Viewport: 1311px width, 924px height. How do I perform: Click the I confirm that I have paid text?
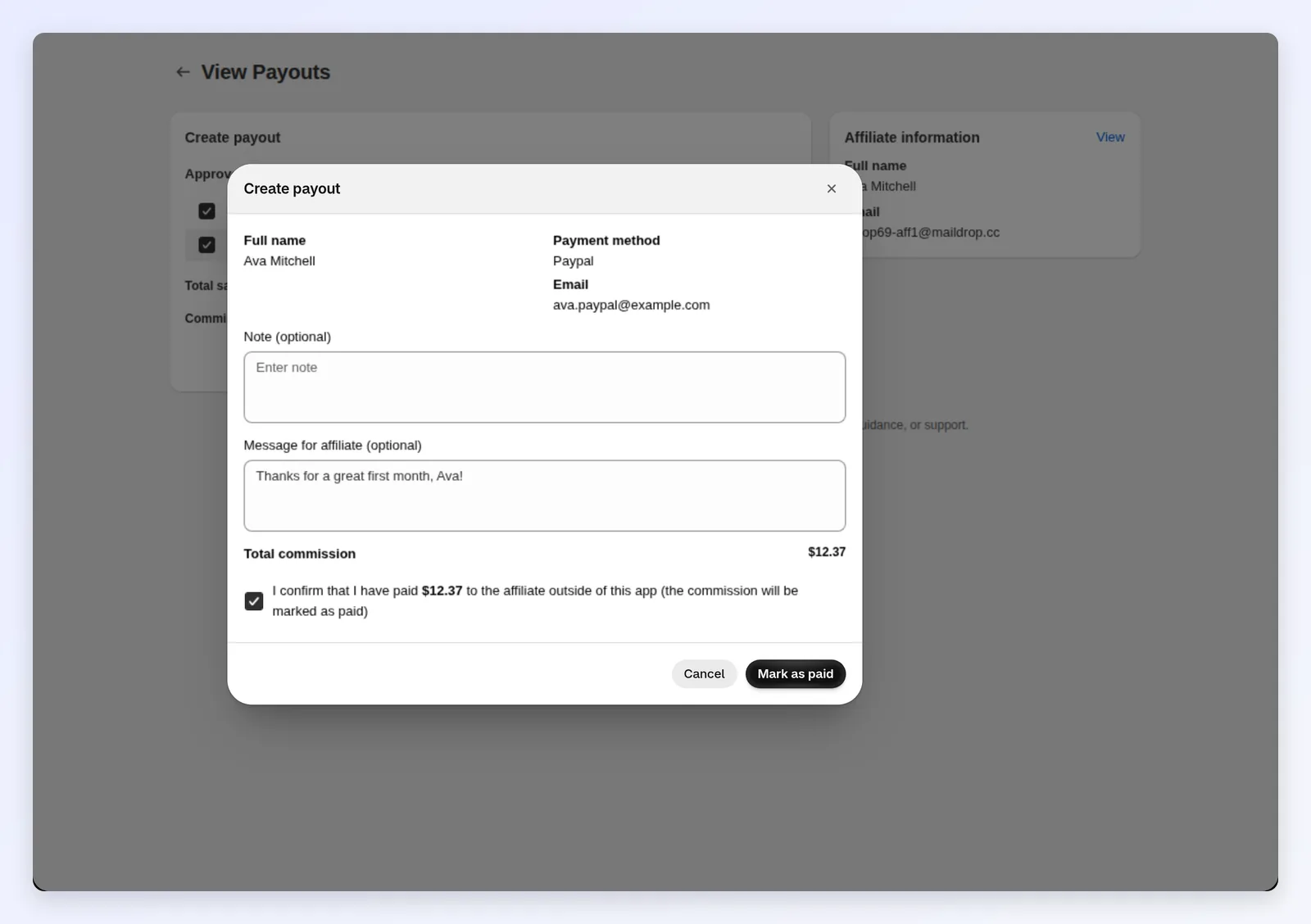[535, 601]
